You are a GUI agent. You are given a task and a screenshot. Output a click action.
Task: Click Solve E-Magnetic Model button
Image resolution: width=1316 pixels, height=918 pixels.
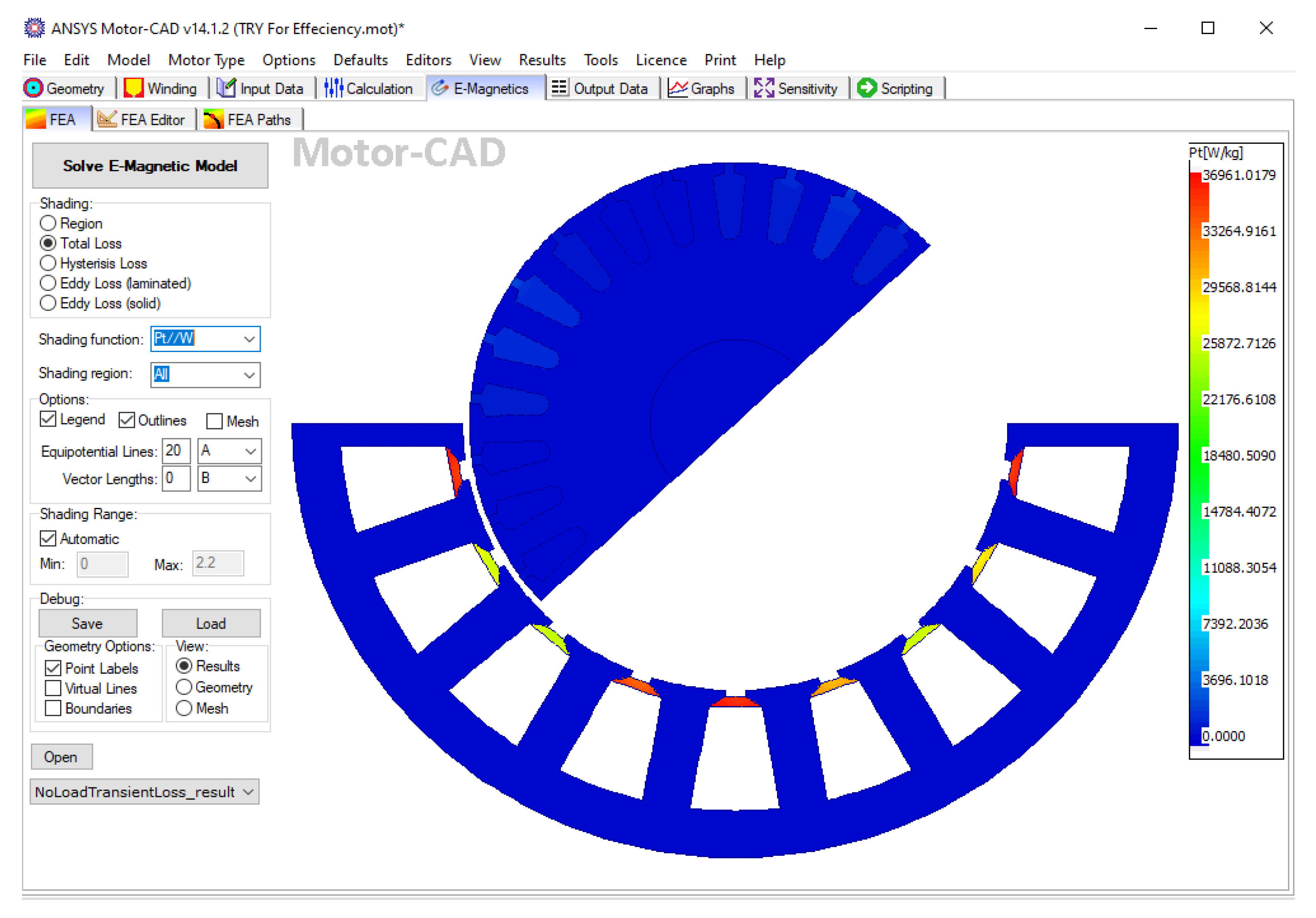[x=150, y=165]
